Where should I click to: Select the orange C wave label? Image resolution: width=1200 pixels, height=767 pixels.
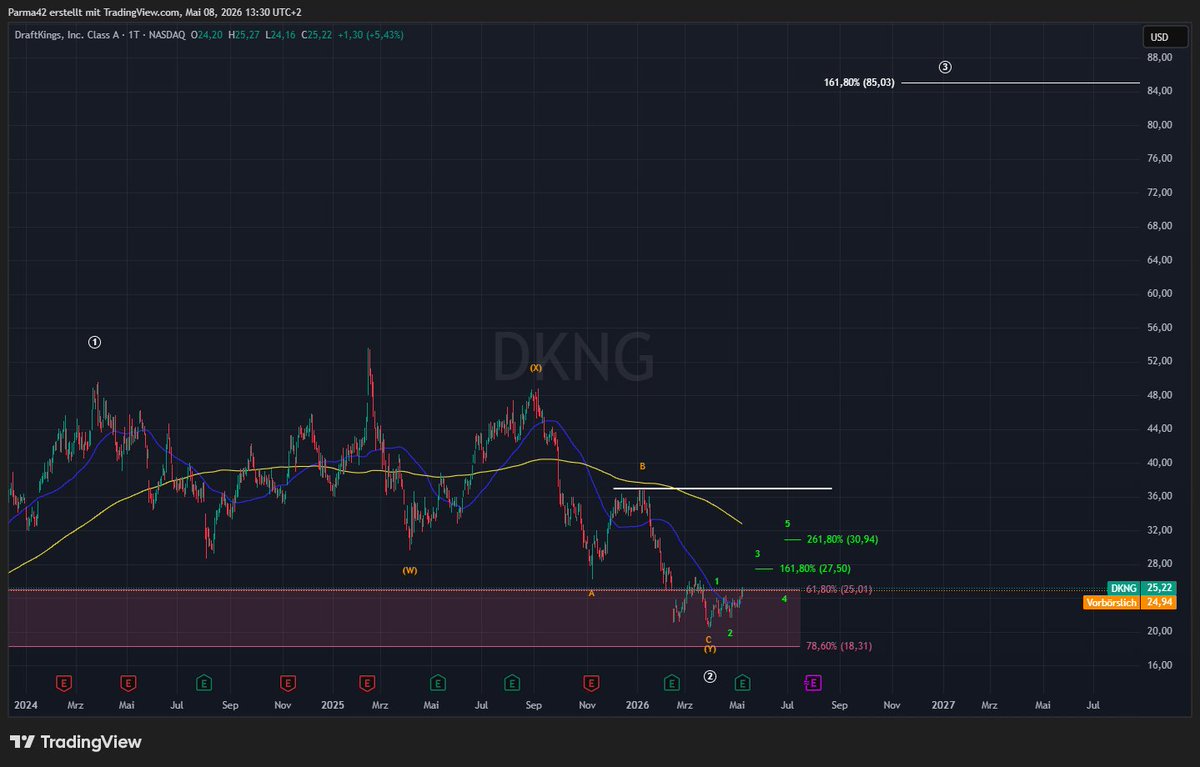coord(708,638)
